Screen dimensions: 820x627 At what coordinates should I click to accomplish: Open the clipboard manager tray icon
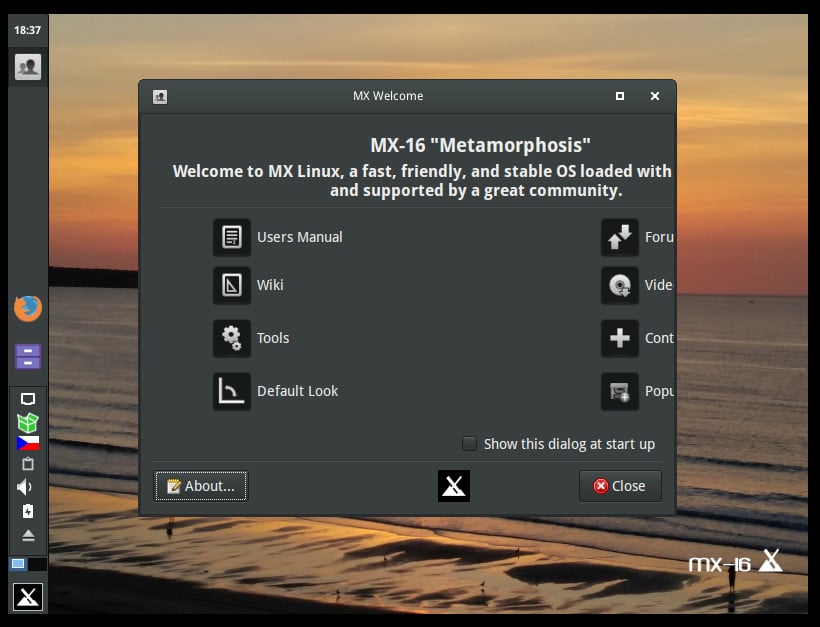pyautogui.click(x=28, y=464)
